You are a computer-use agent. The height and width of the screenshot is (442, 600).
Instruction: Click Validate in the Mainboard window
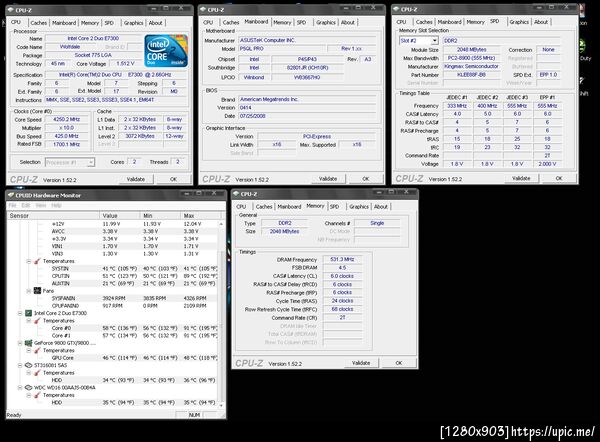[328, 179]
